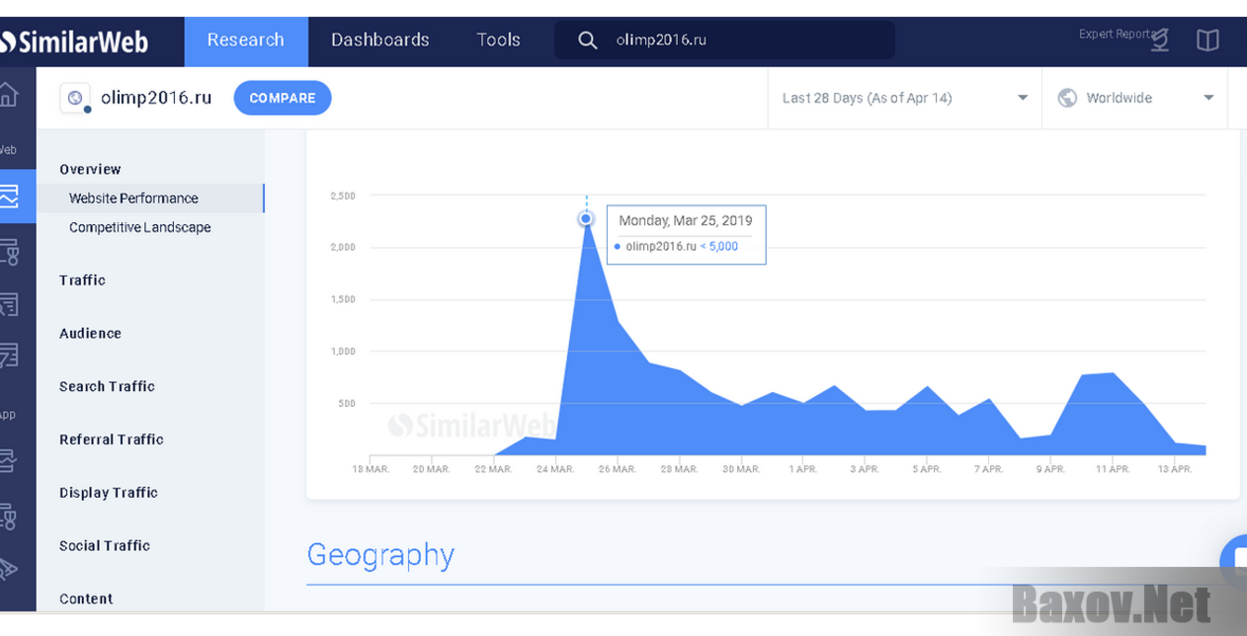Screen dimensions: 1247x636
Task: Expand the Traffic section
Action: point(82,280)
